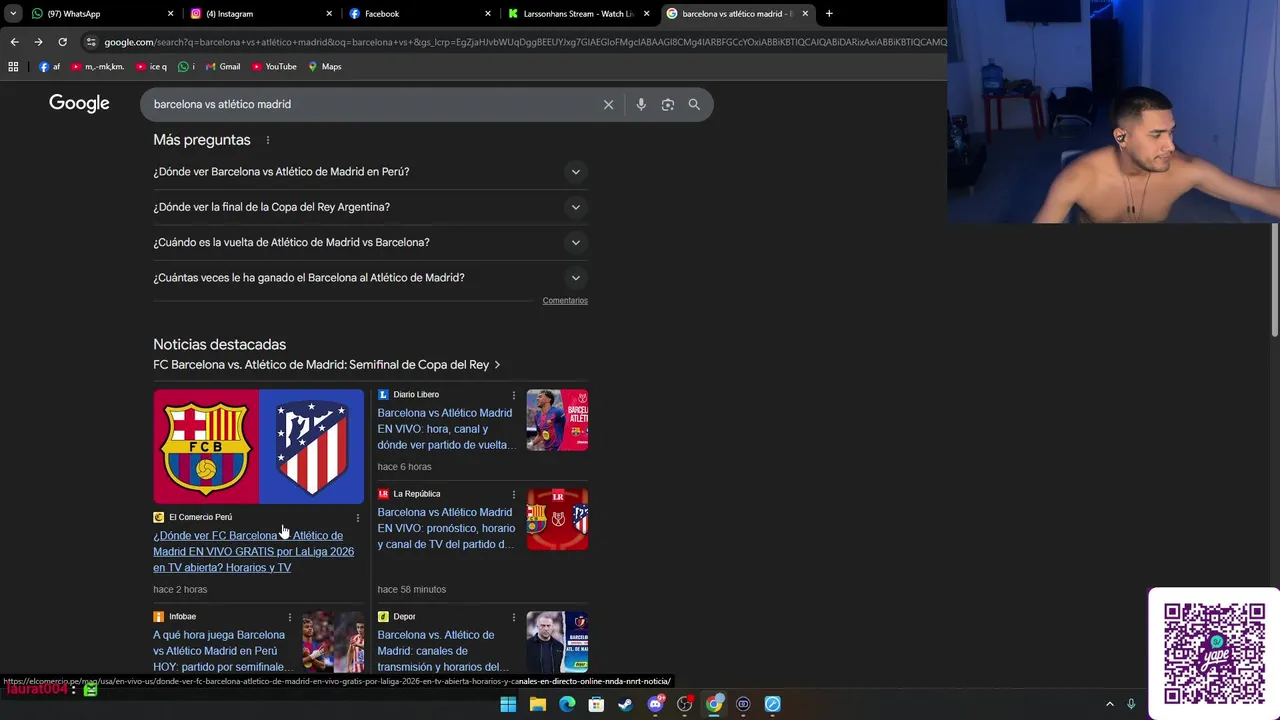Image resolution: width=1280 pixels, height=720 pixels.
Task: Start voice search with the microphone icon
Action: point(641,105)
